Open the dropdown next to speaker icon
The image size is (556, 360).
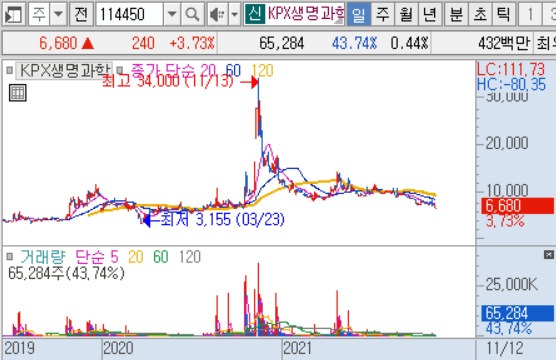point(234,15)
